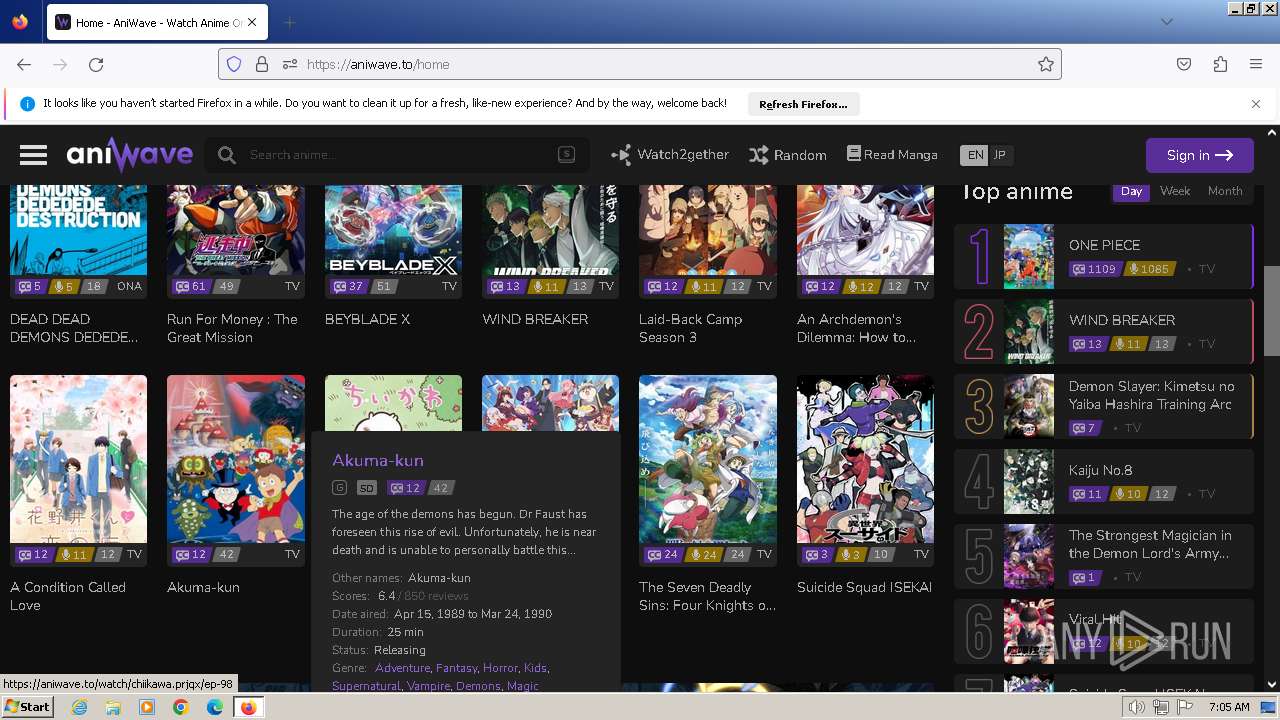The height and width of the screenshot is (720, 1280).
Task: Click the Sign in button
Action: coord(1199,155)
